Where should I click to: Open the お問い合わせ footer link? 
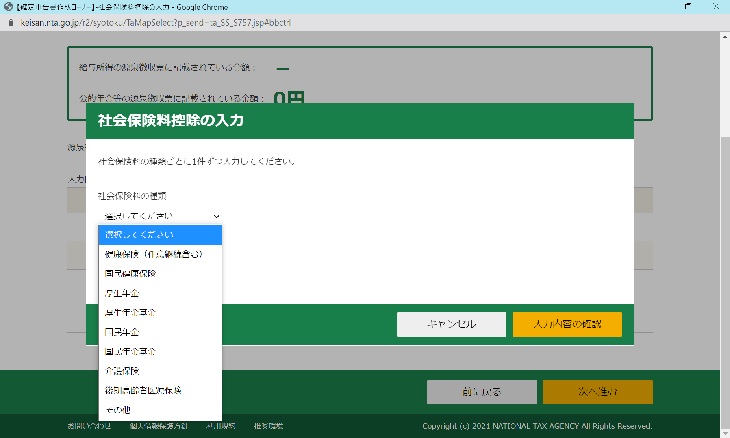(x=89, y=426)
